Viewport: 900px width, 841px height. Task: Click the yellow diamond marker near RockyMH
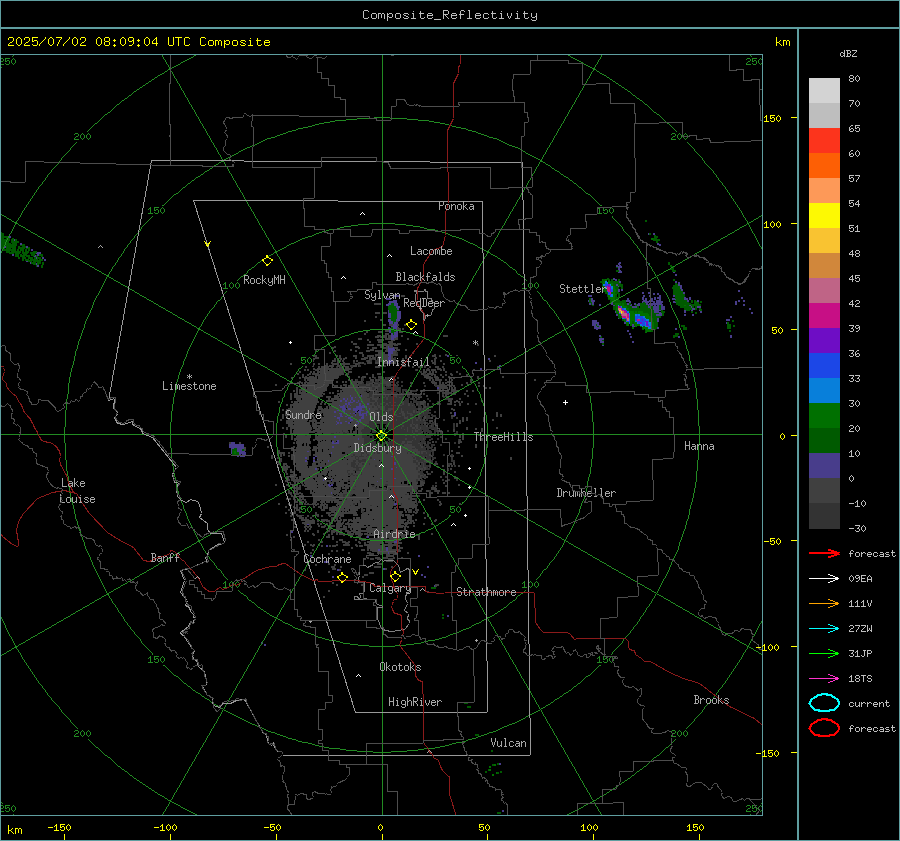(x=267, y=261)
